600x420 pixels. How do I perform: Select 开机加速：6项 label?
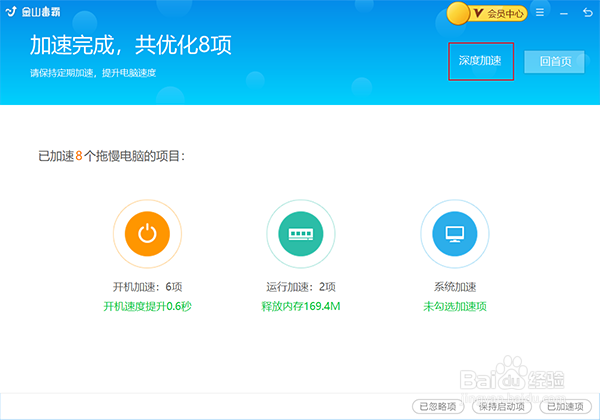148,287
